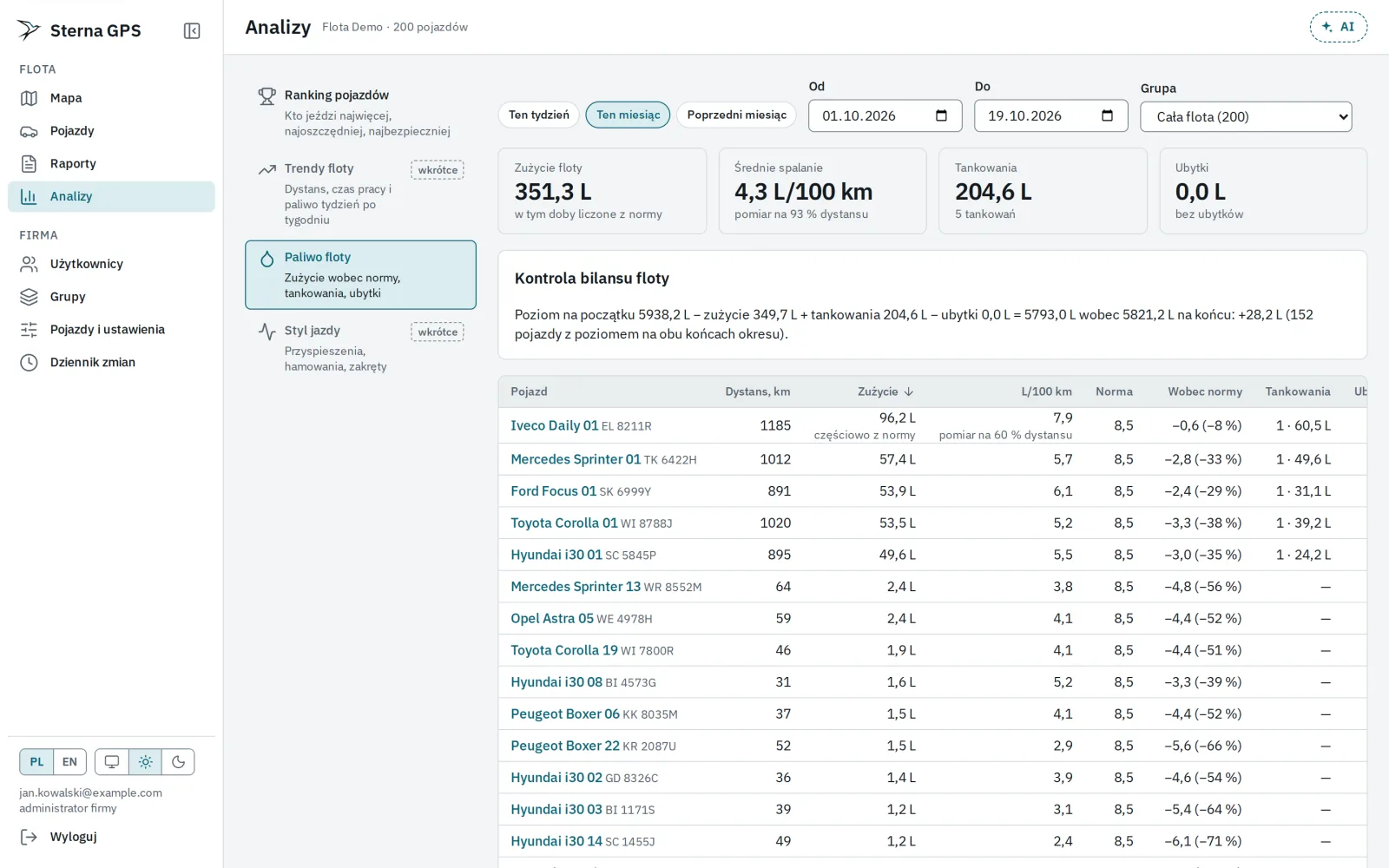Choose the Poprzedni miesiąc period

(736, 115)
